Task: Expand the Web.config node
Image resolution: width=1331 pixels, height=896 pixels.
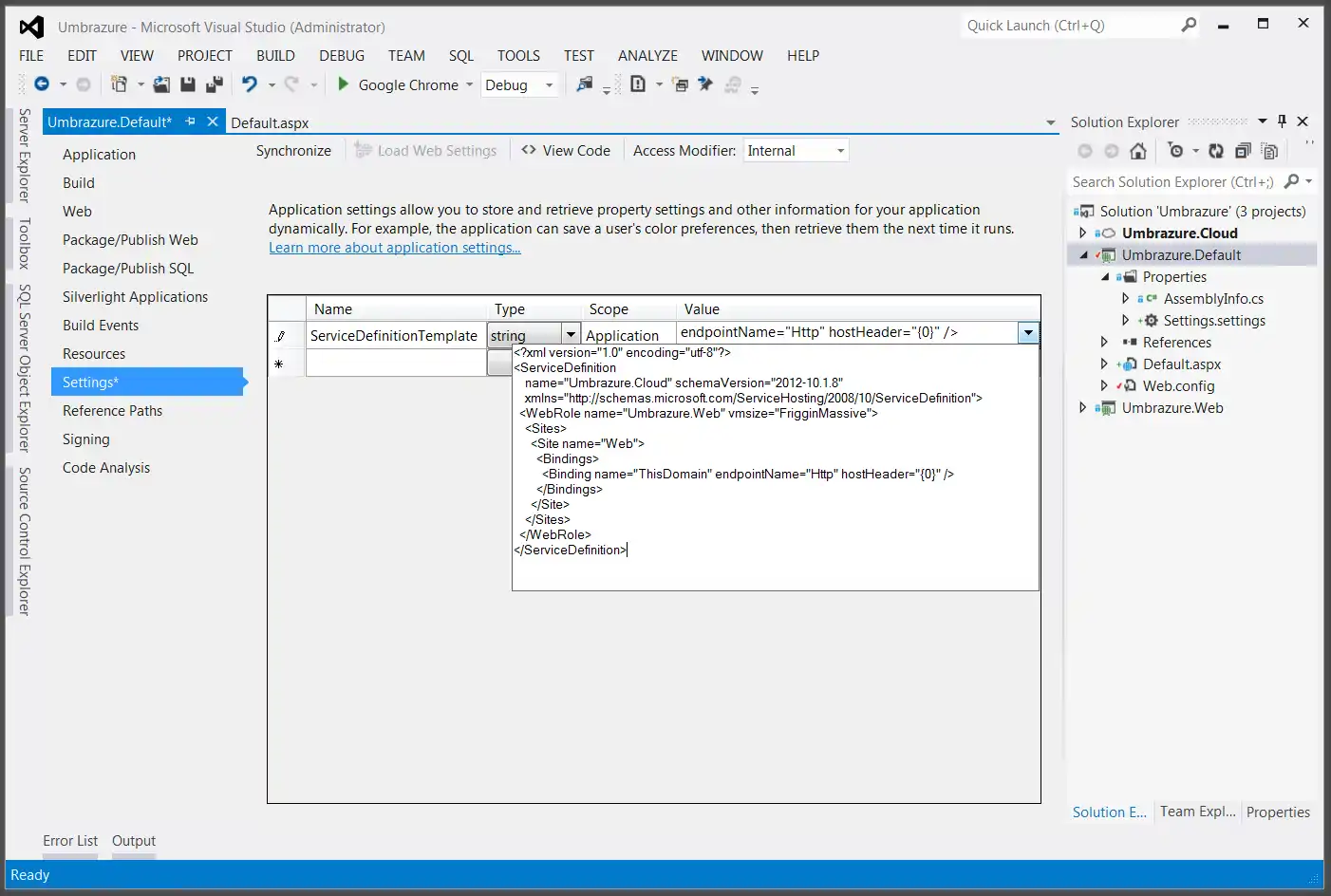Action: click(x=1103, y=385)
